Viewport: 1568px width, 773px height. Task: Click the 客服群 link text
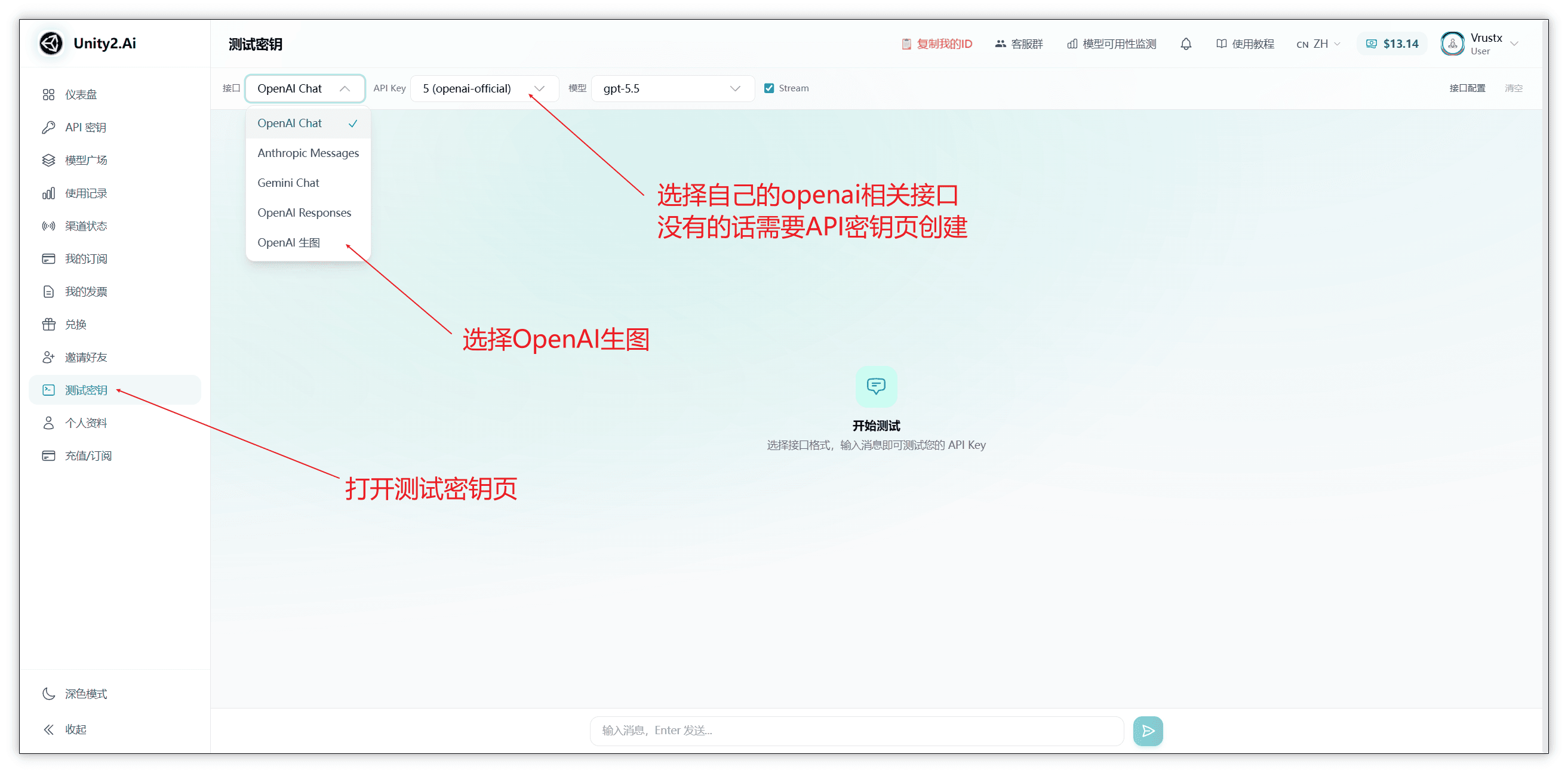tap(1027, 44)
